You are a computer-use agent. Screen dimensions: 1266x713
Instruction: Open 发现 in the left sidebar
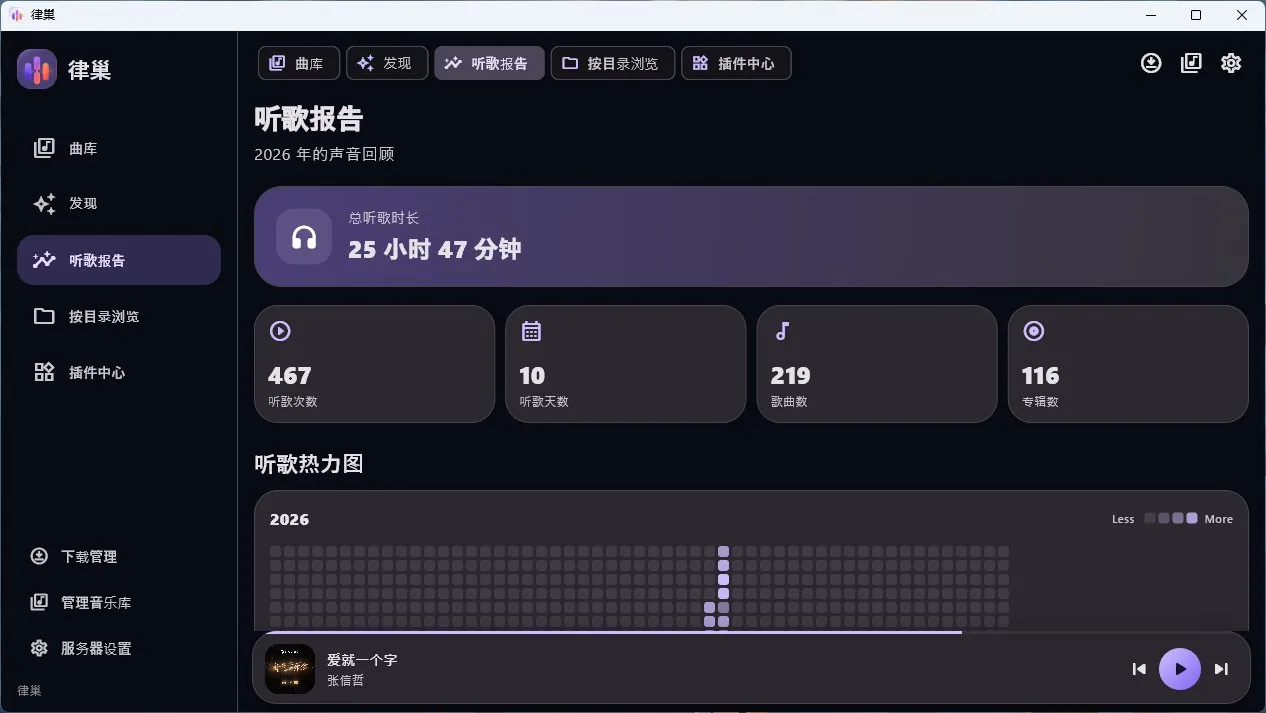point(119,204)
